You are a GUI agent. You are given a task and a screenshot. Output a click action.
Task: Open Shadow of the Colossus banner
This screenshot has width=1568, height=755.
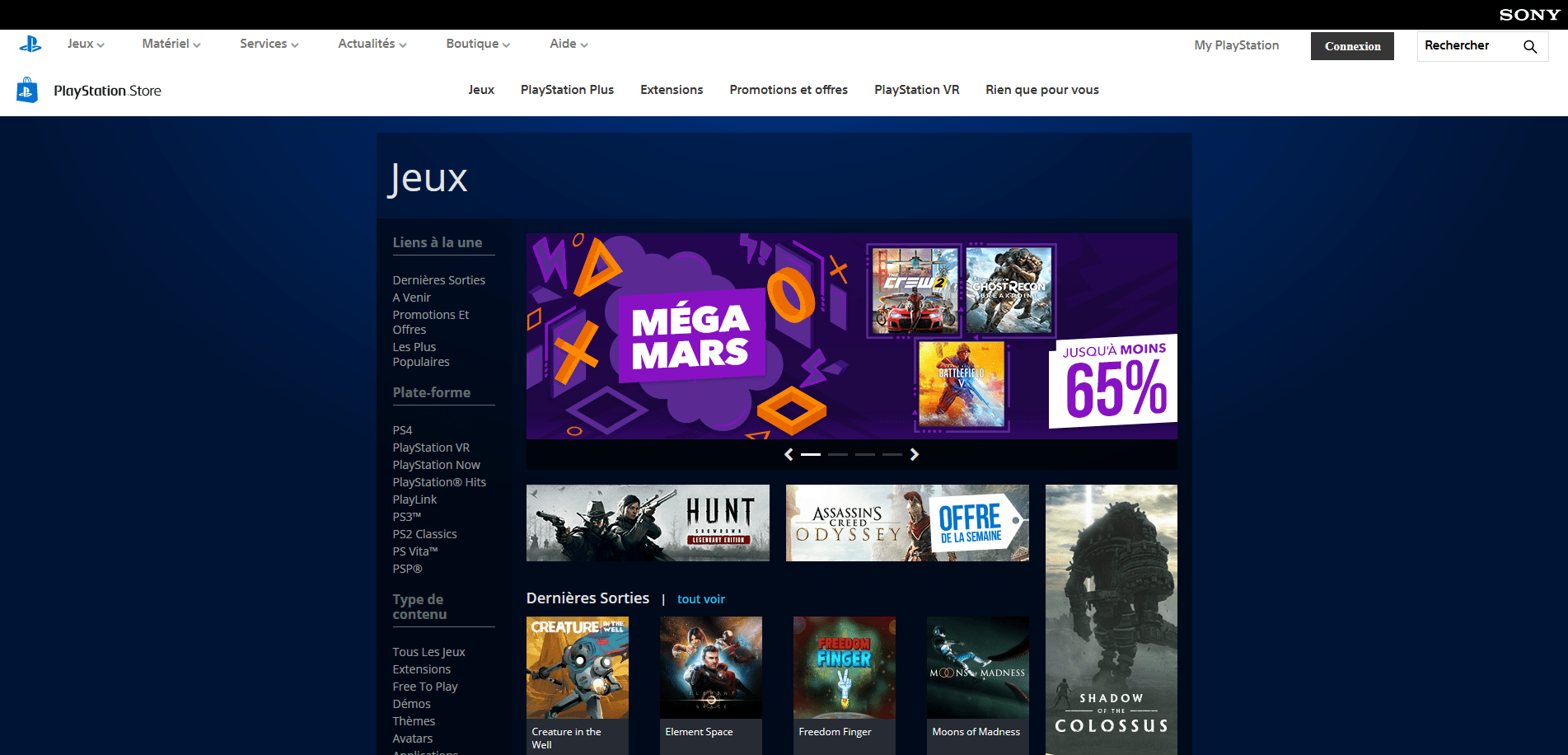coord(1111,619)
